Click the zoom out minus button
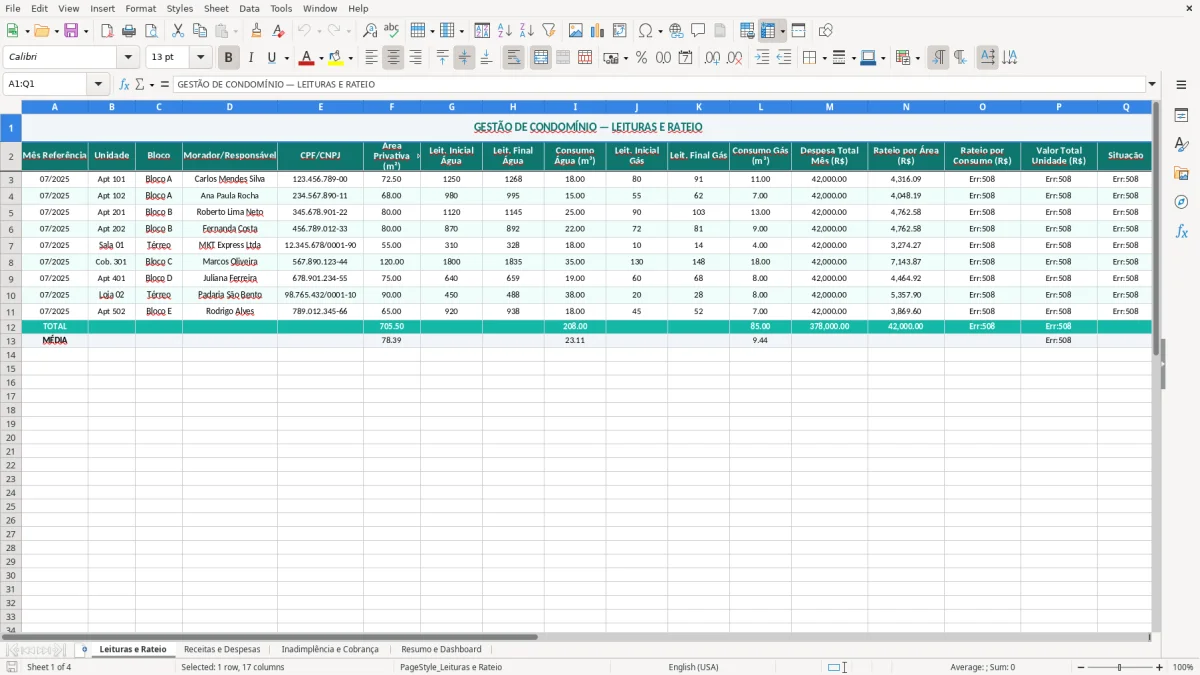The image size is (1200, 675). coord(1080,667)
